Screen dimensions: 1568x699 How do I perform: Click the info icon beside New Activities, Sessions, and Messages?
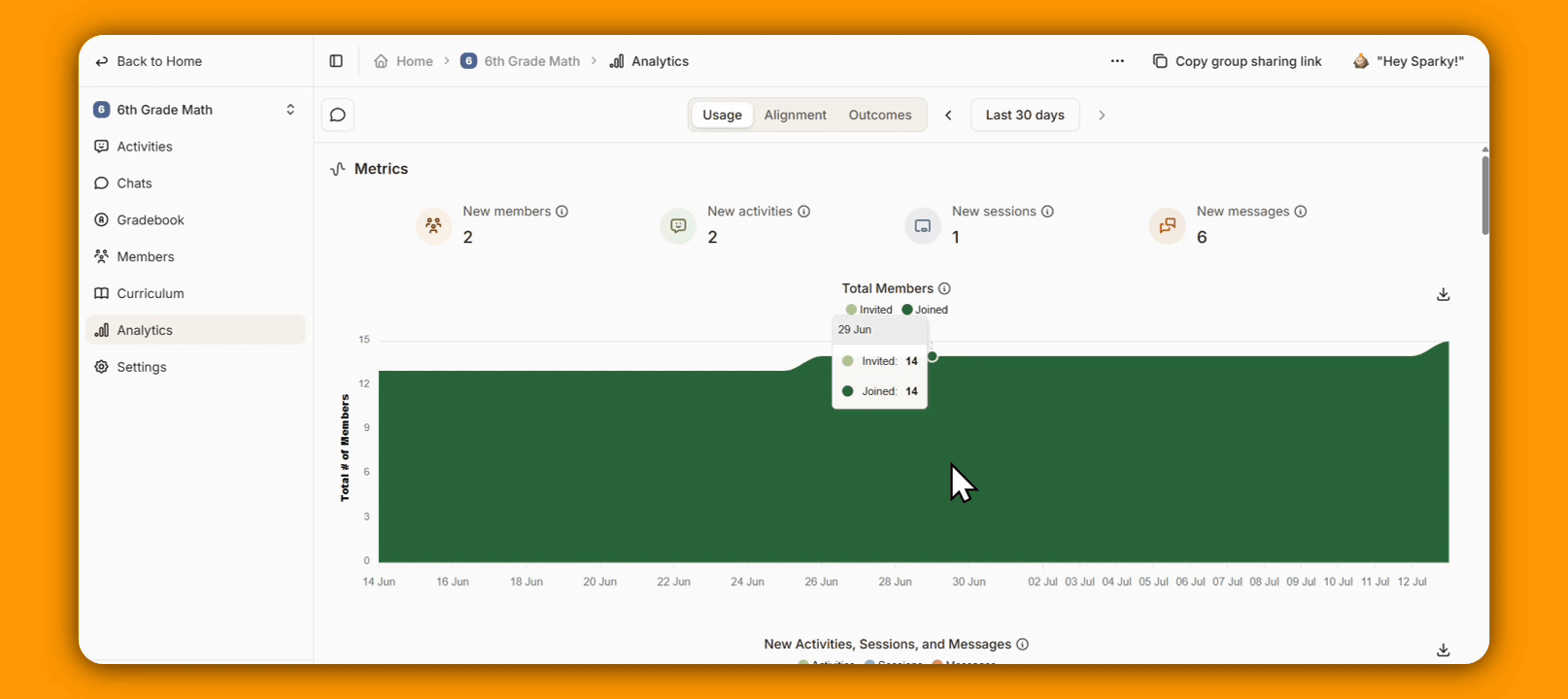(x=1022, y=645)
